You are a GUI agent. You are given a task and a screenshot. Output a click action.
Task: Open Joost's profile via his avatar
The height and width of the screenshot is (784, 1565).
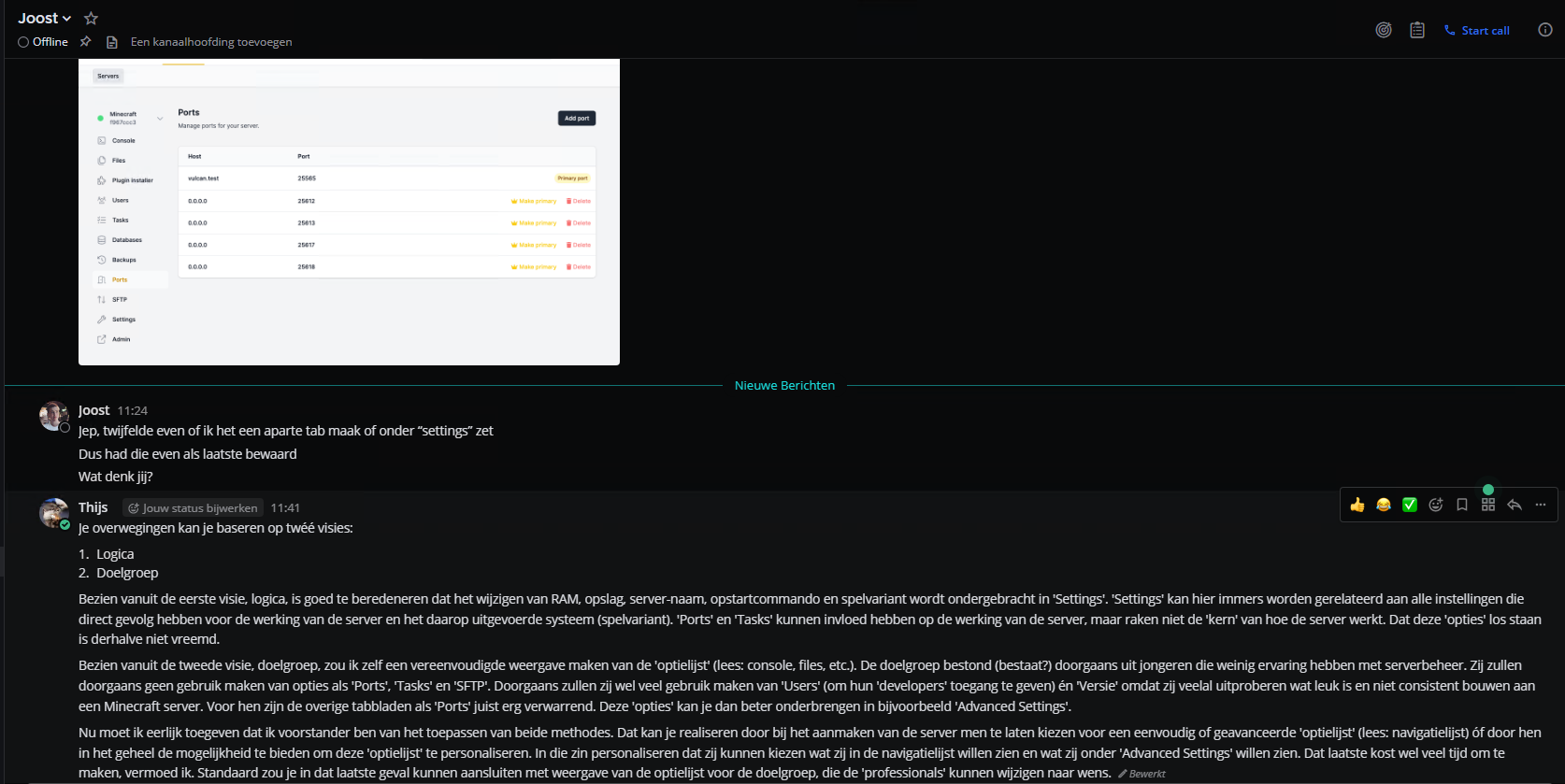(53, 416)
